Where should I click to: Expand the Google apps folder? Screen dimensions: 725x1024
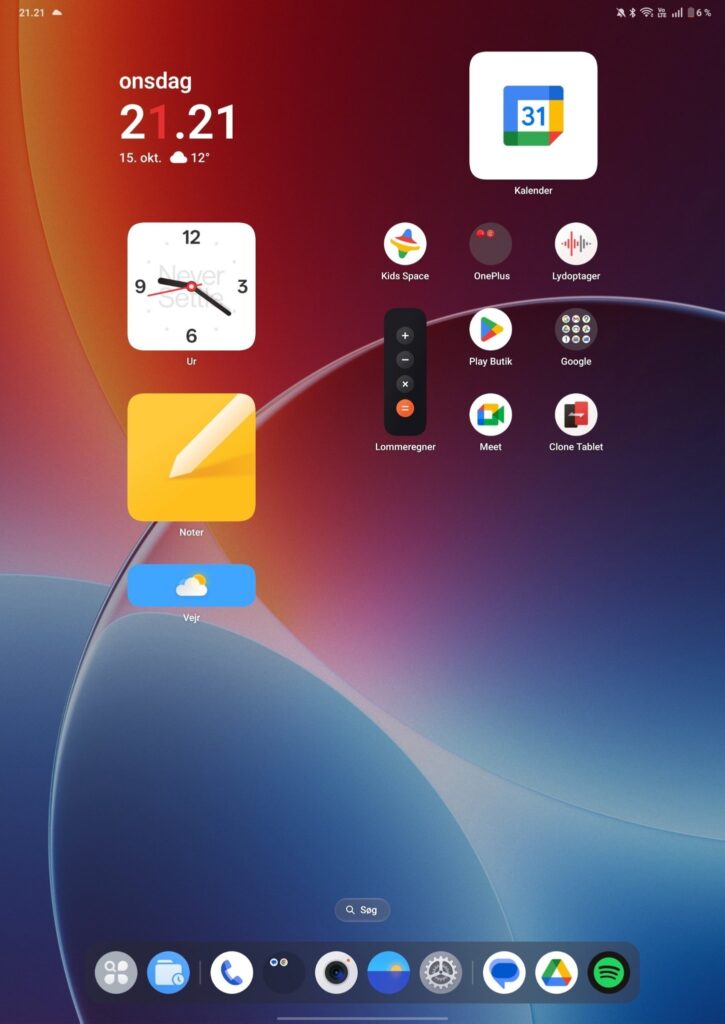tap(576, 329)
